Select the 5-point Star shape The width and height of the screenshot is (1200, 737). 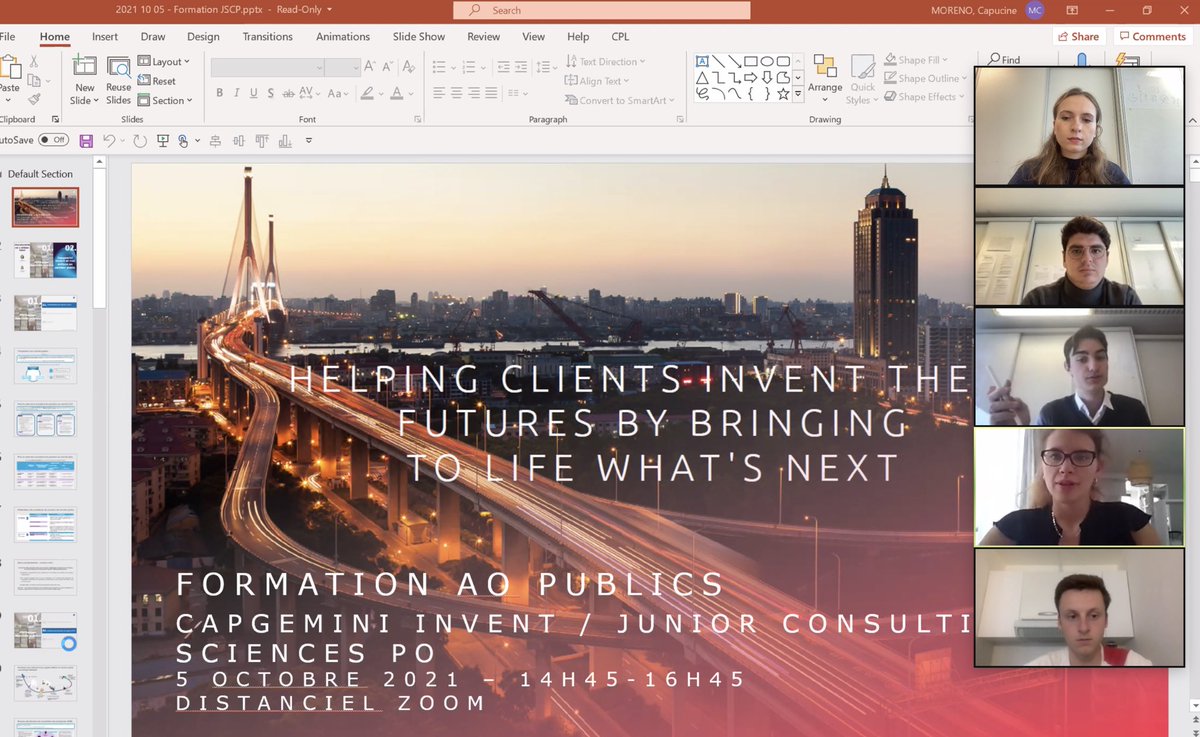pos(783,93)
